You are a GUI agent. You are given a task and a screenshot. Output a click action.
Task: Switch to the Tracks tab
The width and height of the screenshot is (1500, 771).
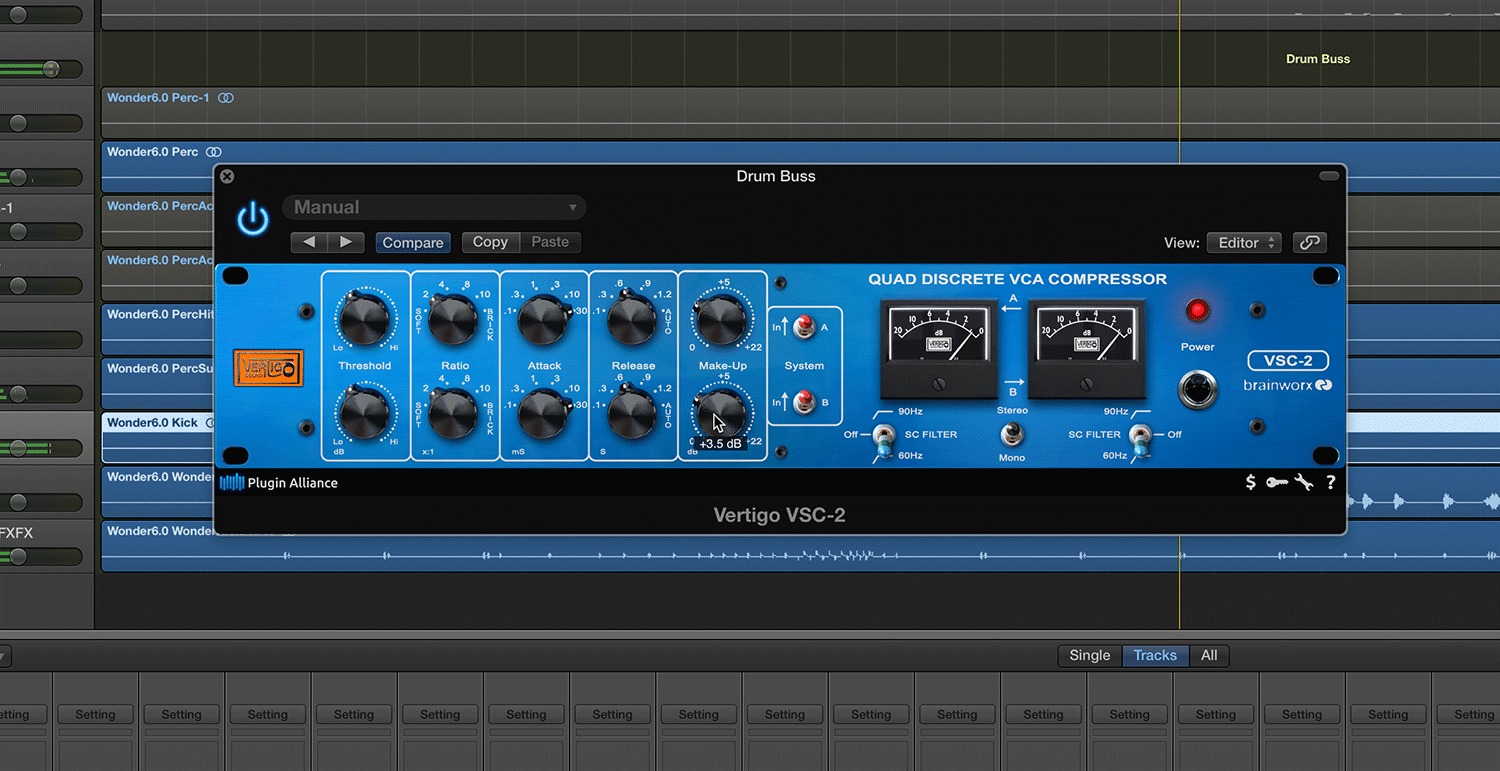1155,655
